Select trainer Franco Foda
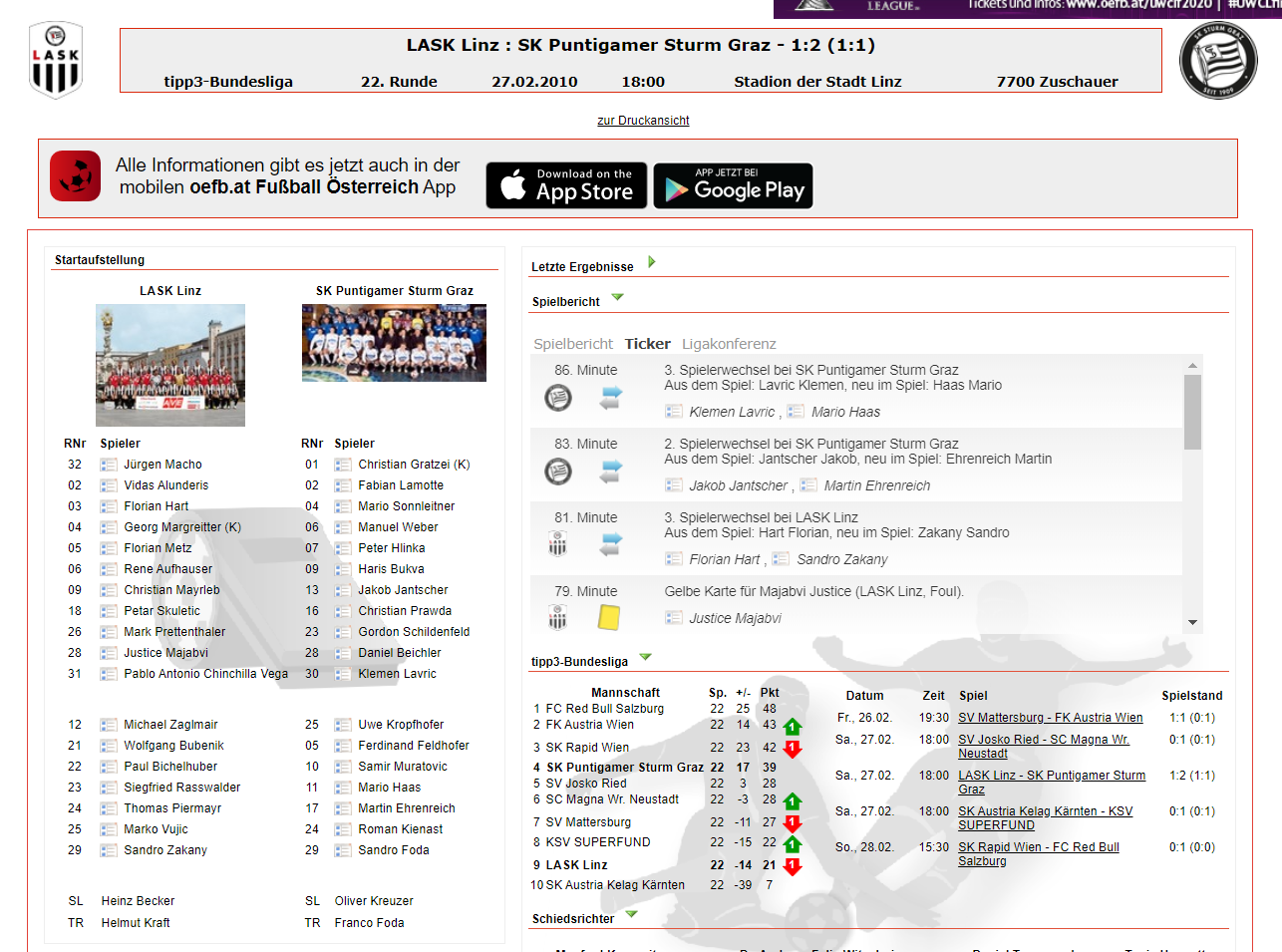The height and width of the screenshot is (952, 1282). coord(370,923)
